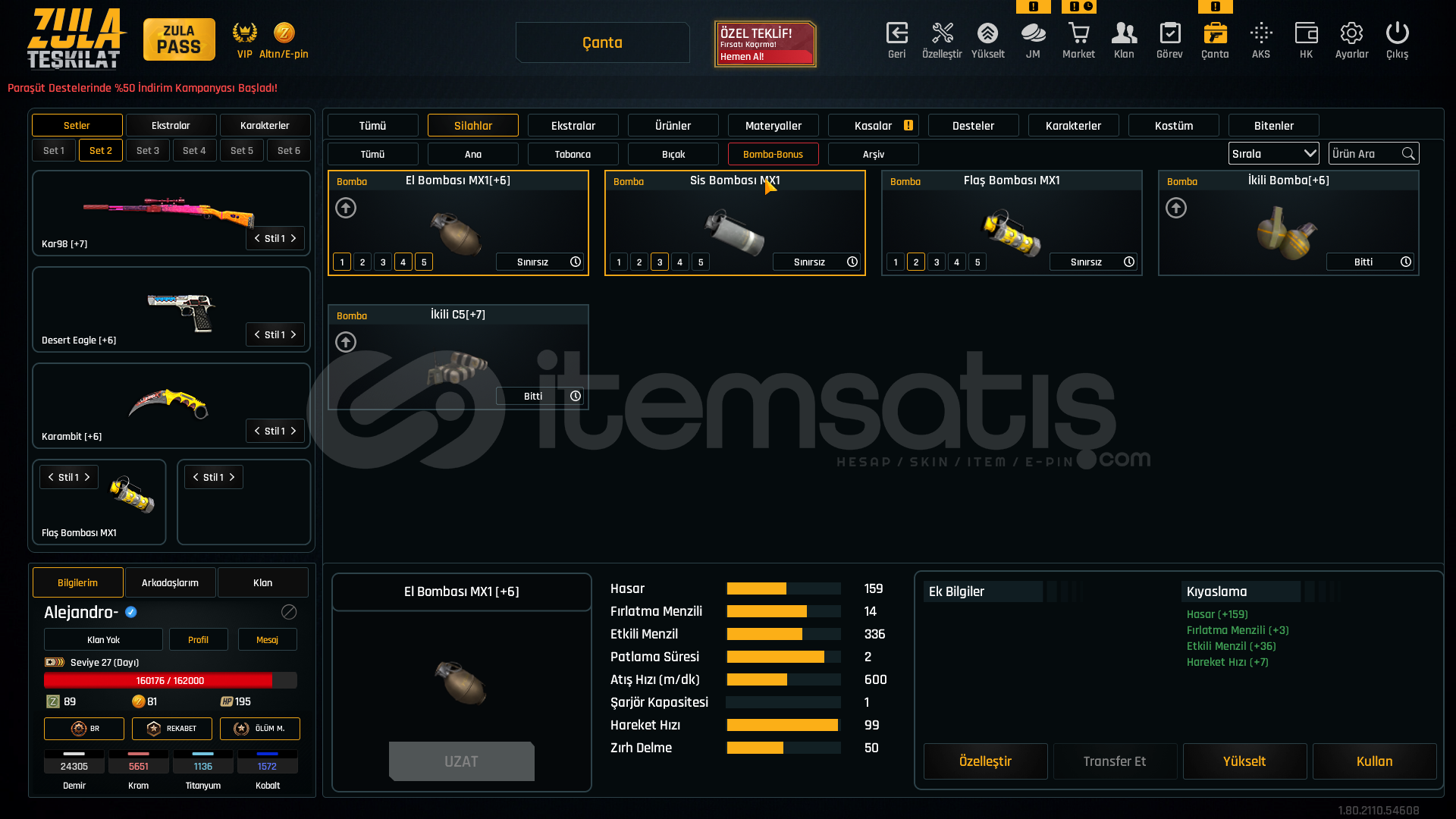Open the Market cart icon
The width and height of the screenshot is (1456, 819).
click(1078, 33)
